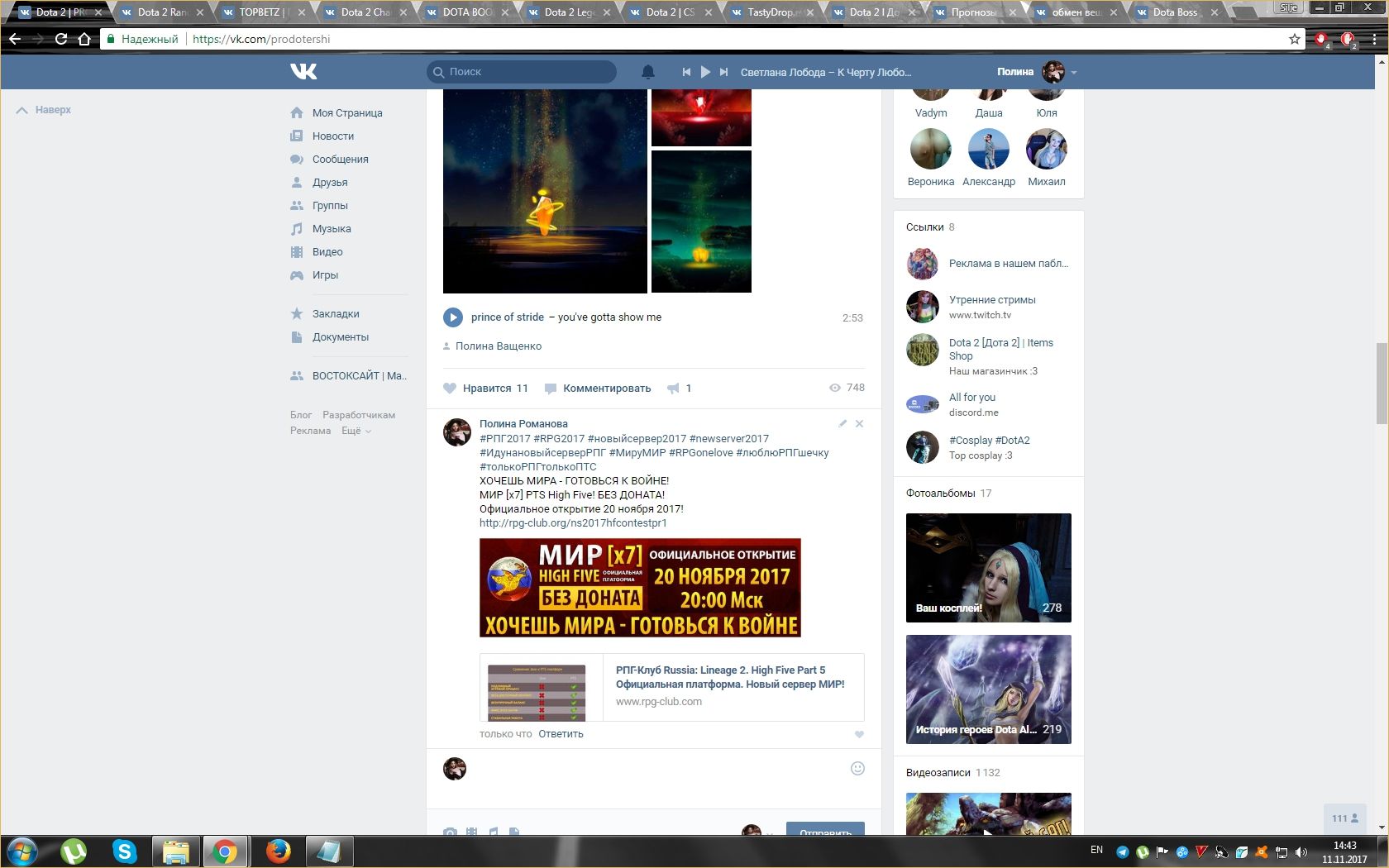Like the post with Нравится 11
The height and width of the screenshot is (868, 1389).
[485, 388]
